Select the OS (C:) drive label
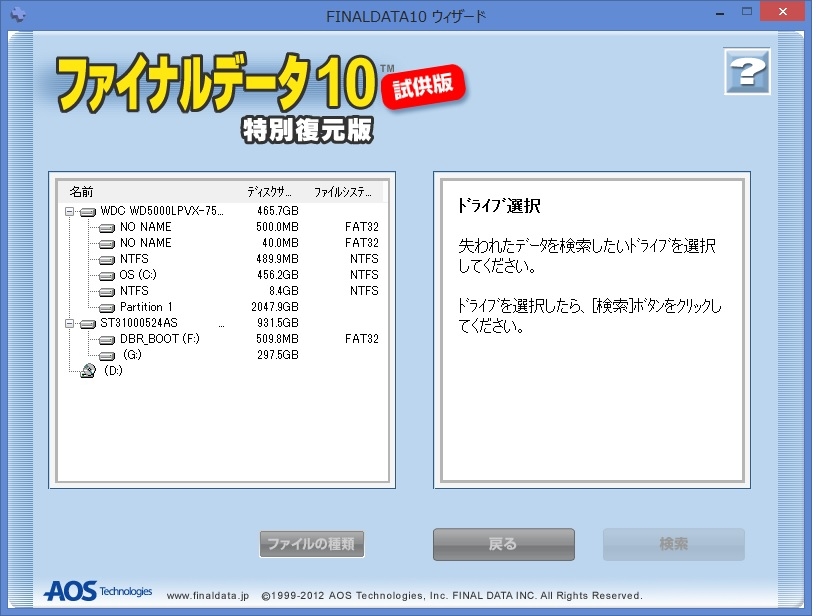The height and width of the screenshot is (616, 819). tap(138, 274)
